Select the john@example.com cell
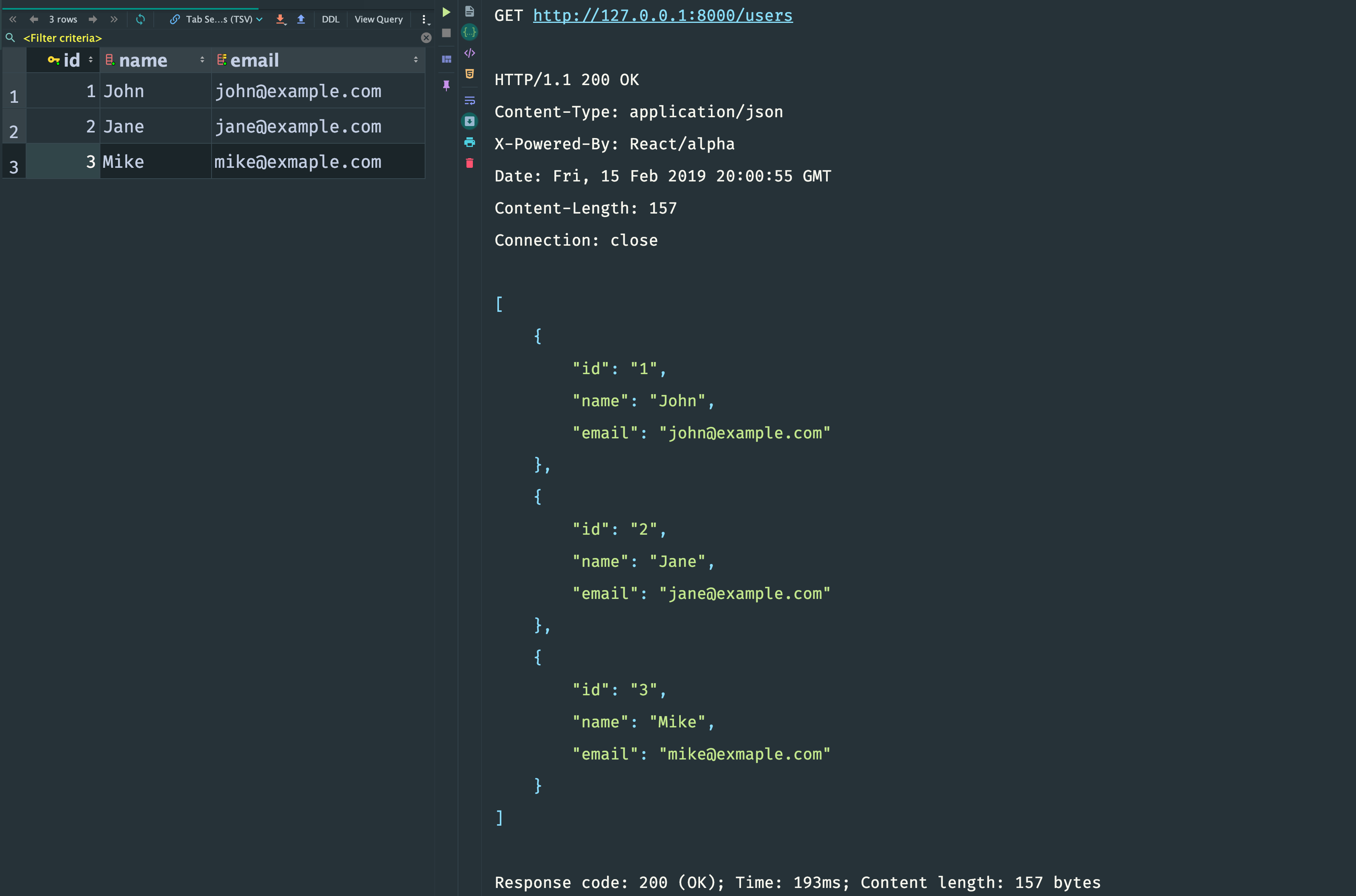1356x896 pixels. pyautogui.click(x=318, y=92)
